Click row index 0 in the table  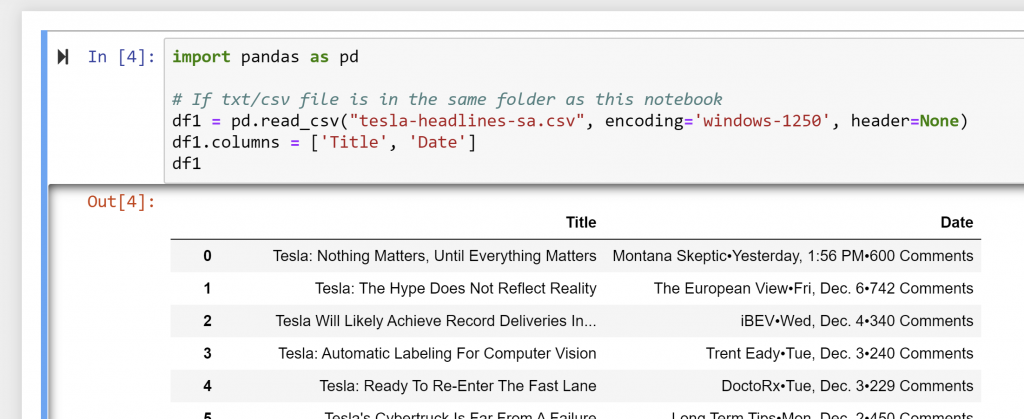[207, 256]
